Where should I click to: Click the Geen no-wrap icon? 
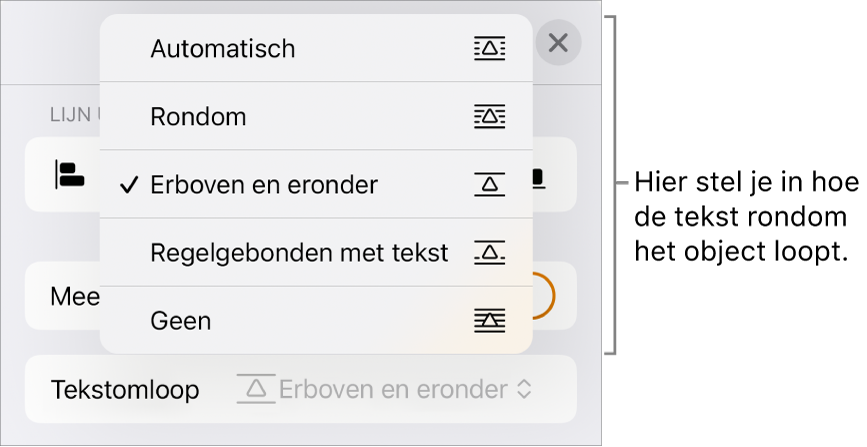tap(490, 321)
